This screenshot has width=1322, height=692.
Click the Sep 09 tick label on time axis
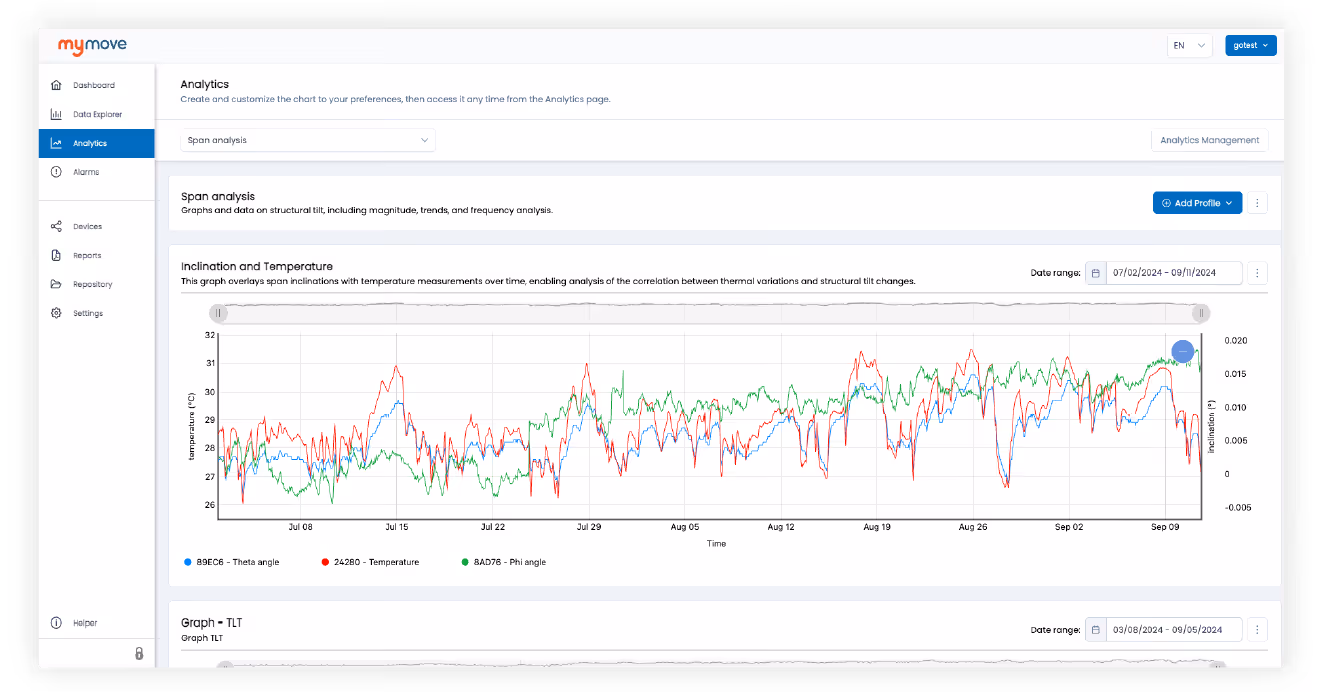click(x=1165, y=526)
